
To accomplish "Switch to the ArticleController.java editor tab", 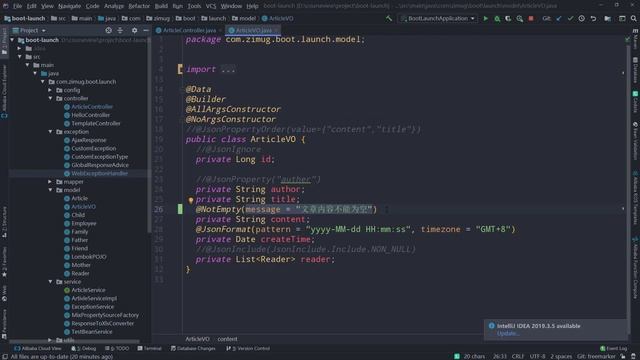I will [189, 30].
